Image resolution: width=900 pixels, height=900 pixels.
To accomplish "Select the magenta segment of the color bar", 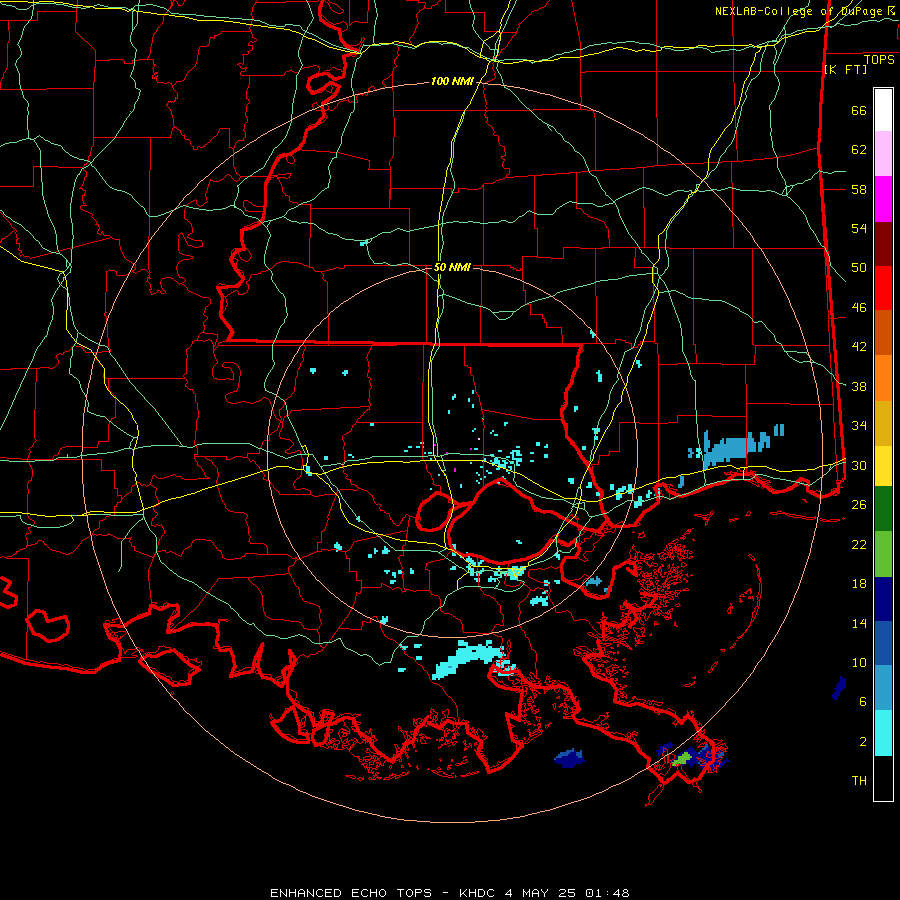I will [x=883, y=199].
